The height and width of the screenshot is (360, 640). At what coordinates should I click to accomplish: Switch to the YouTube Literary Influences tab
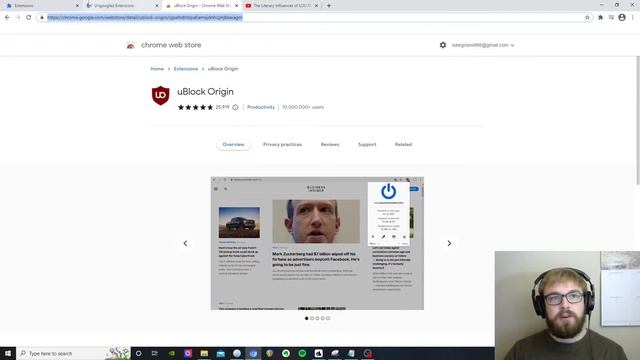(282, 6)
